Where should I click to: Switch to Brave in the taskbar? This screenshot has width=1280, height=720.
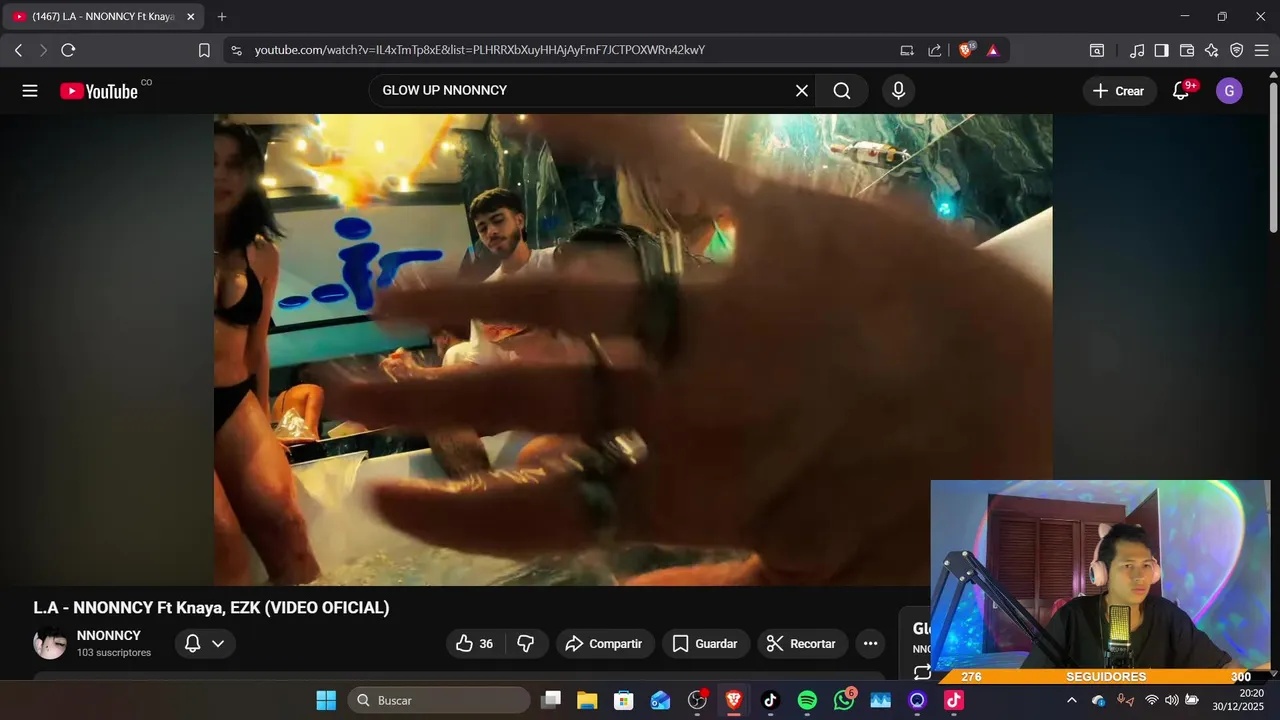[x=734, y=700]
